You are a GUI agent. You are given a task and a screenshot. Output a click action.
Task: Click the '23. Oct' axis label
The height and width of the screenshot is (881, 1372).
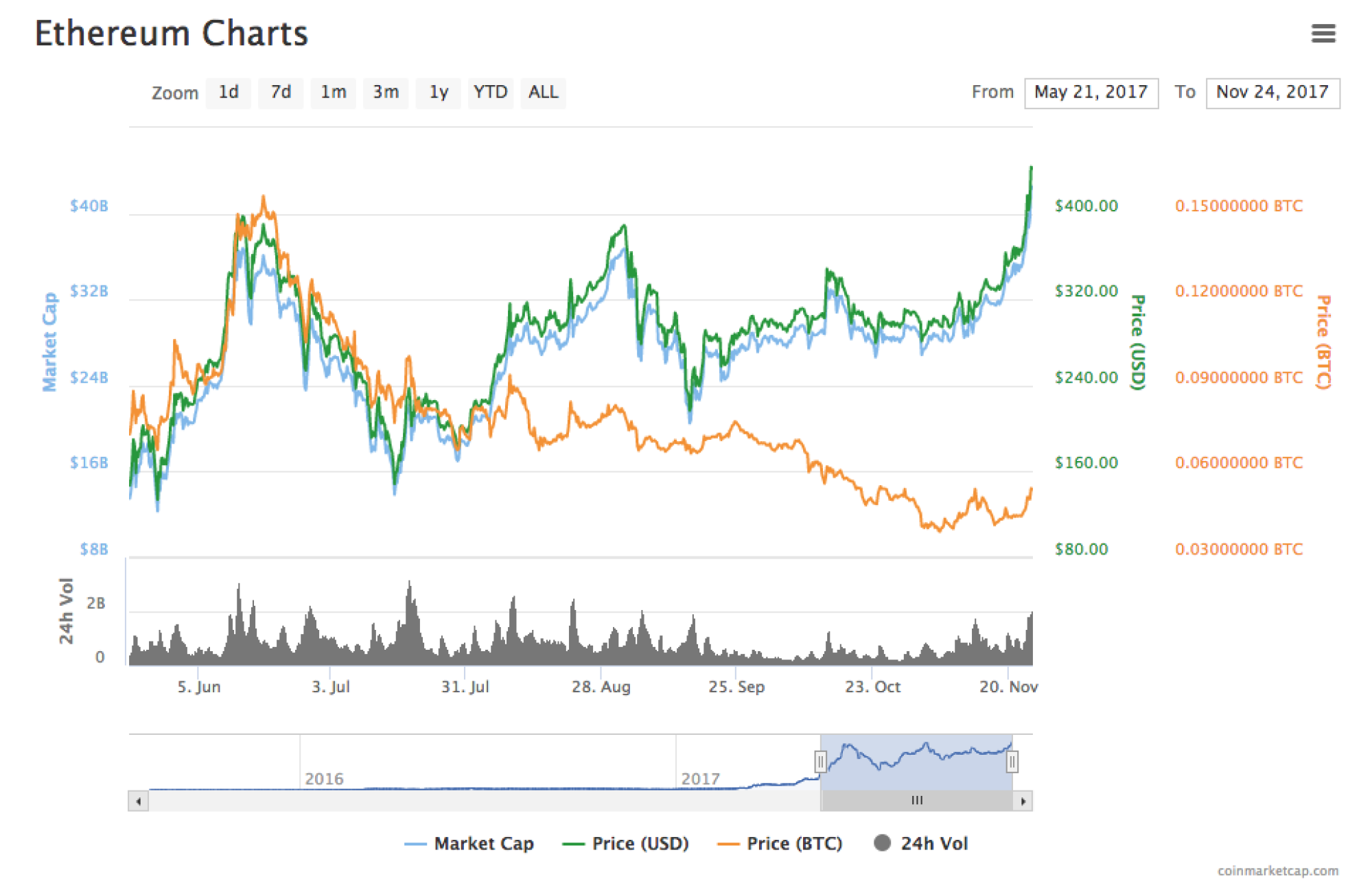[x=872, y=686]
